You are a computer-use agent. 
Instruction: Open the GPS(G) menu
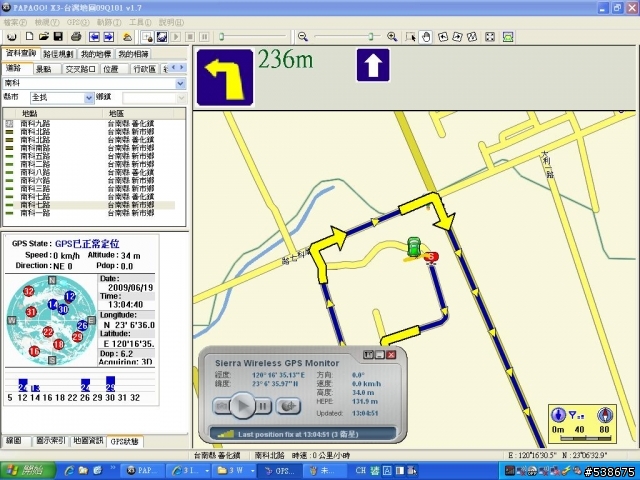(x=78, y=22)
